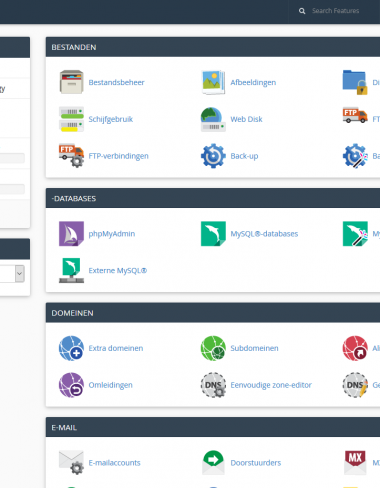Click the phpMyAdmin sailboat icon
The height and width of the screenshot is (488, 380).
[x=71, y=234]
